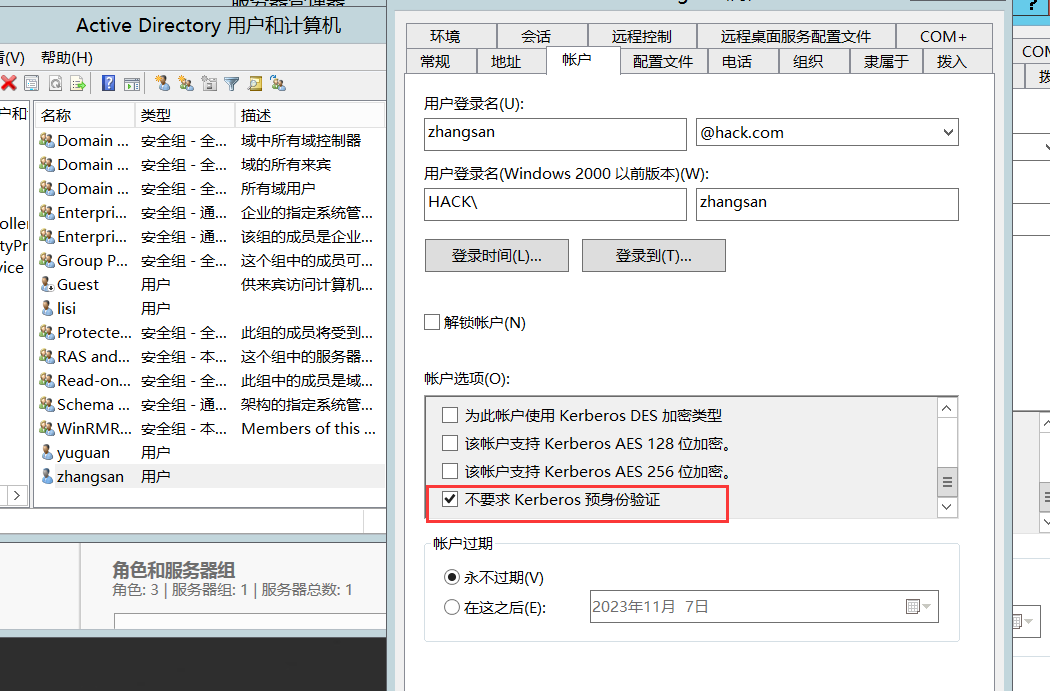1050x691 pixels.
Task: Click the zhangsan user logon name field
Action: point(555,132)
